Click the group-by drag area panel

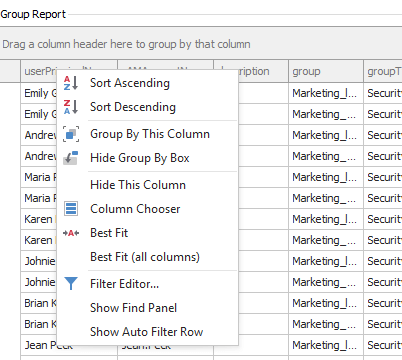tap(201, 44)
